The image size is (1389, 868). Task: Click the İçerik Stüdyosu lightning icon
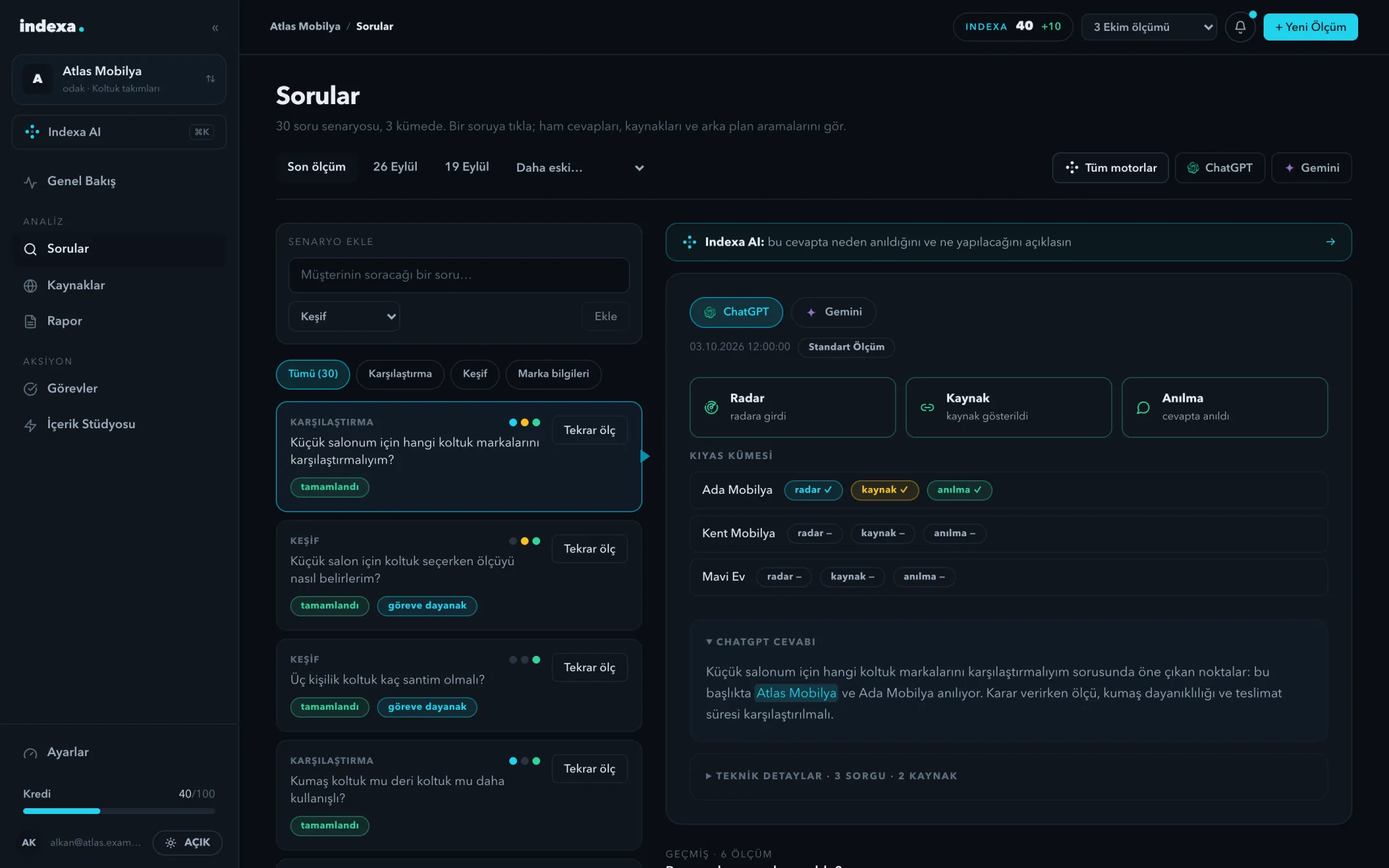pyautogui.click(x=30, y=425)
